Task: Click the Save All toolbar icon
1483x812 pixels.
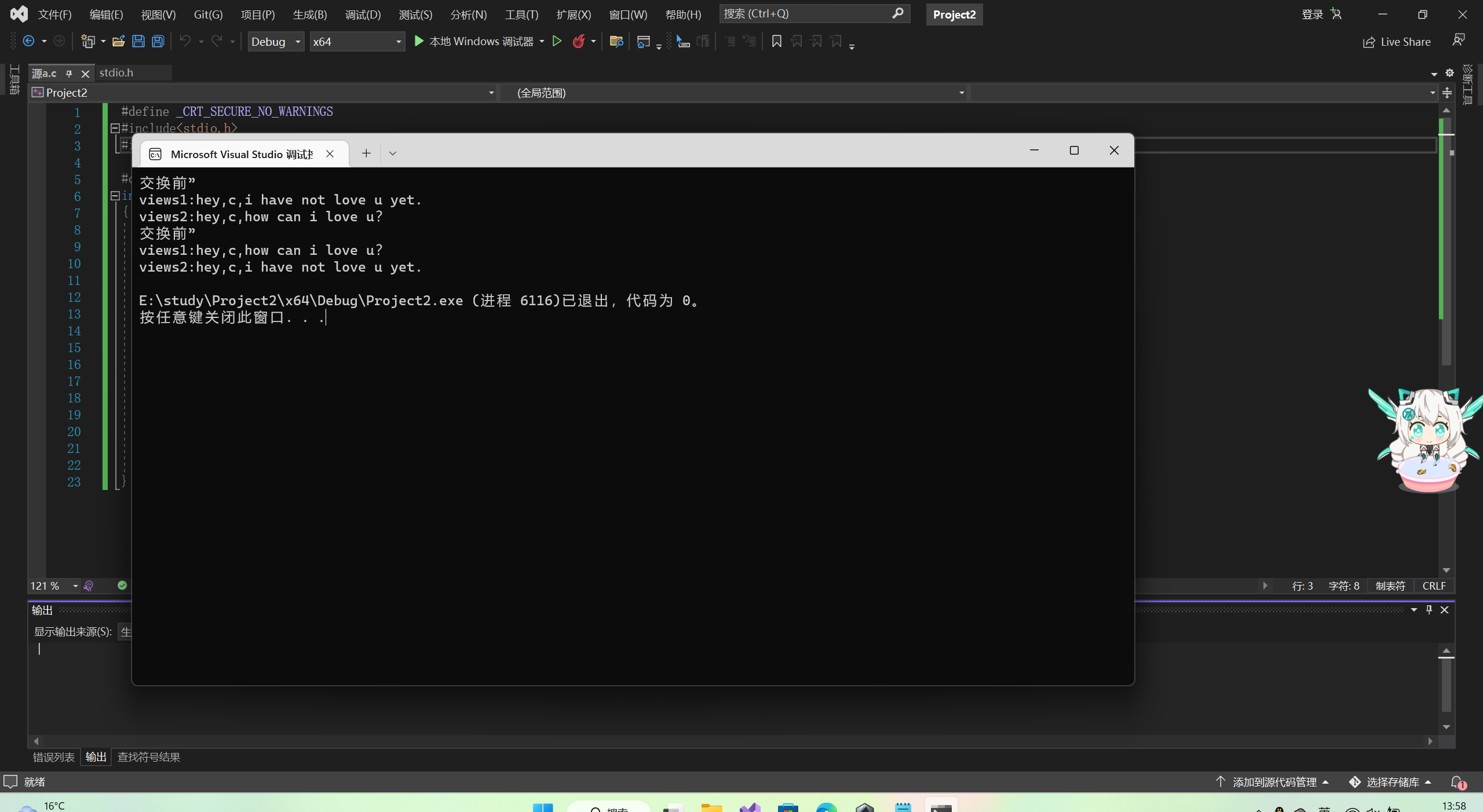Action: [158, 41]
